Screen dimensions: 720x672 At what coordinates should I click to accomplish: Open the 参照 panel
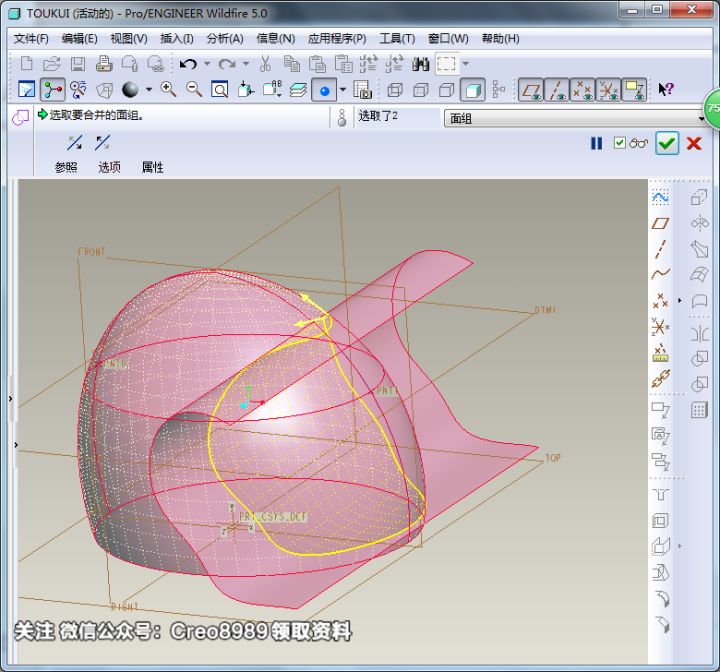tap(66, 167)
